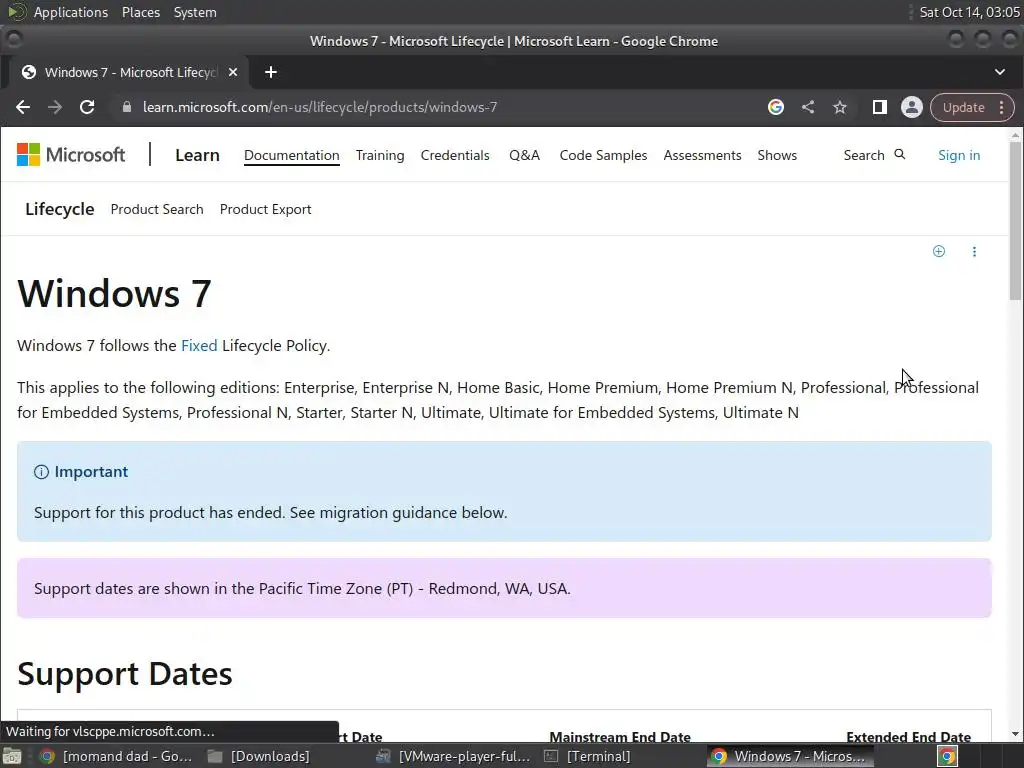Click the page's vertical scrollbar thumb
Screen dimensions: 1024x768
tap(1015, 220)
